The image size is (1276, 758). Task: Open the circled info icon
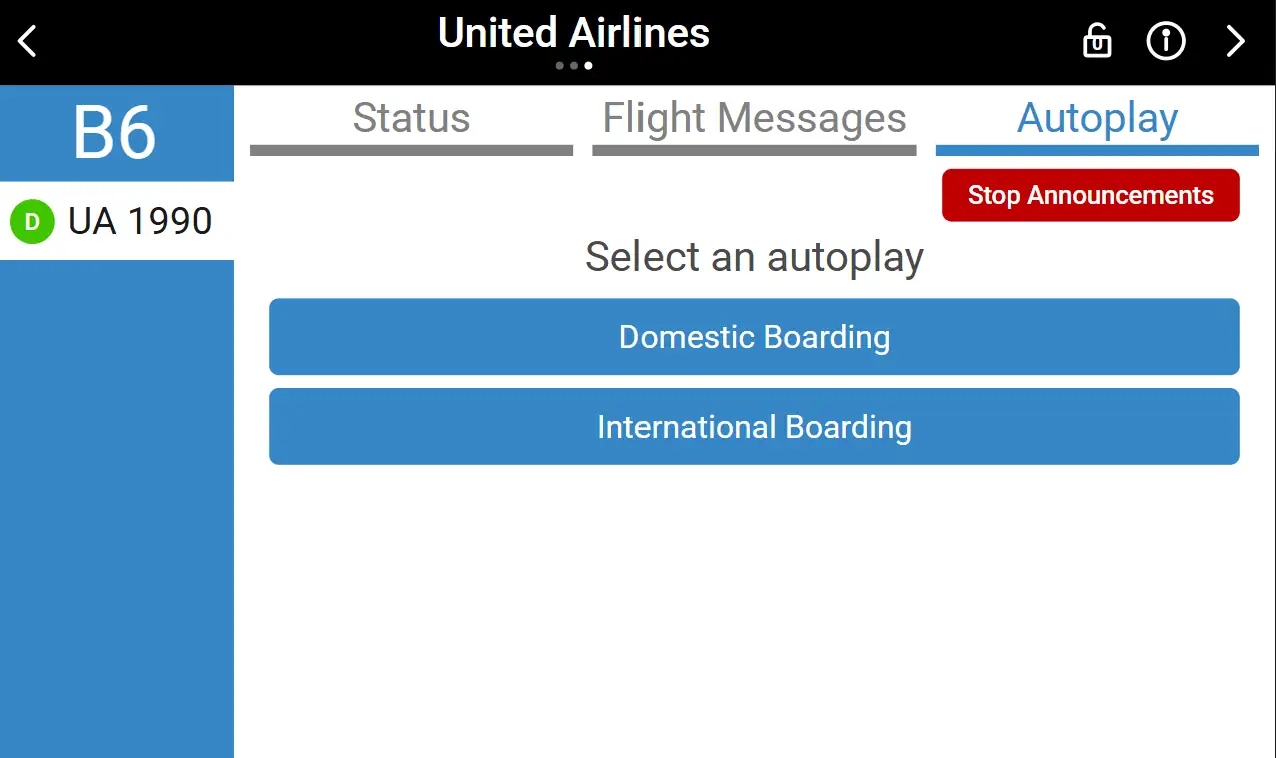[x=1166, y=41]
